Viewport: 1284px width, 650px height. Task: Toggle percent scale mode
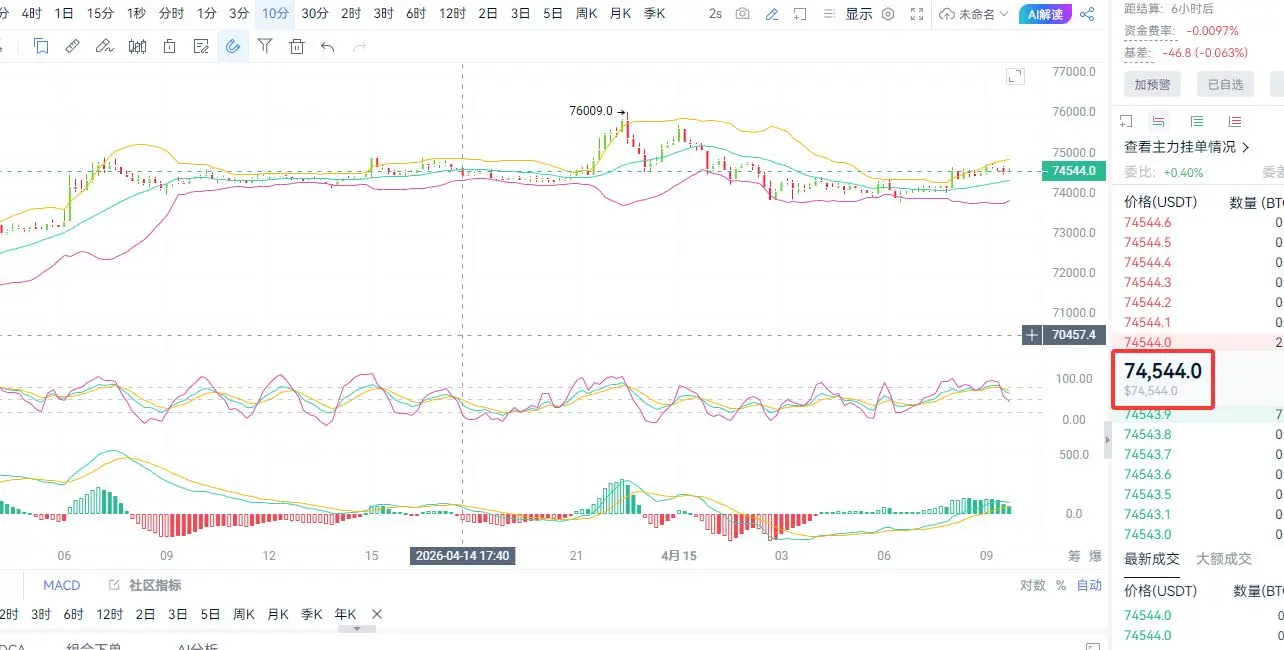(1061, 585)
